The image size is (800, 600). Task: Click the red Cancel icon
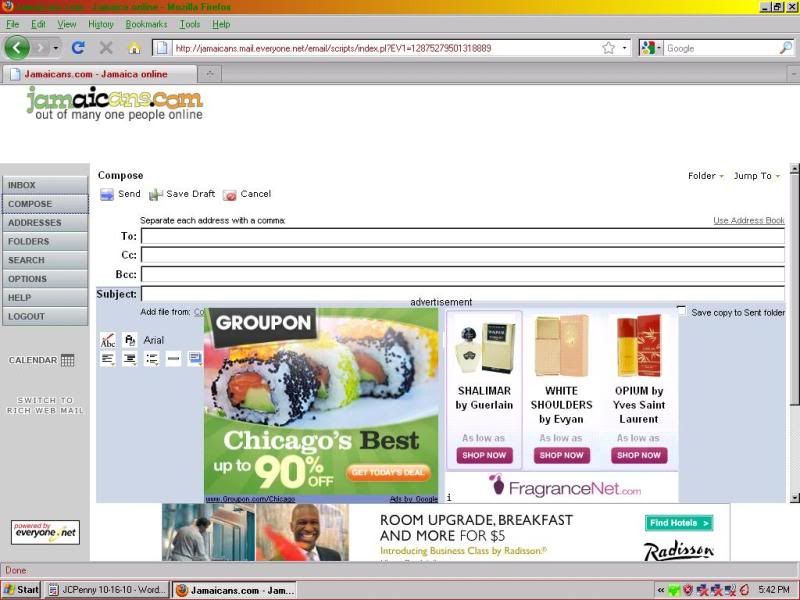click(x=230, y=195)
